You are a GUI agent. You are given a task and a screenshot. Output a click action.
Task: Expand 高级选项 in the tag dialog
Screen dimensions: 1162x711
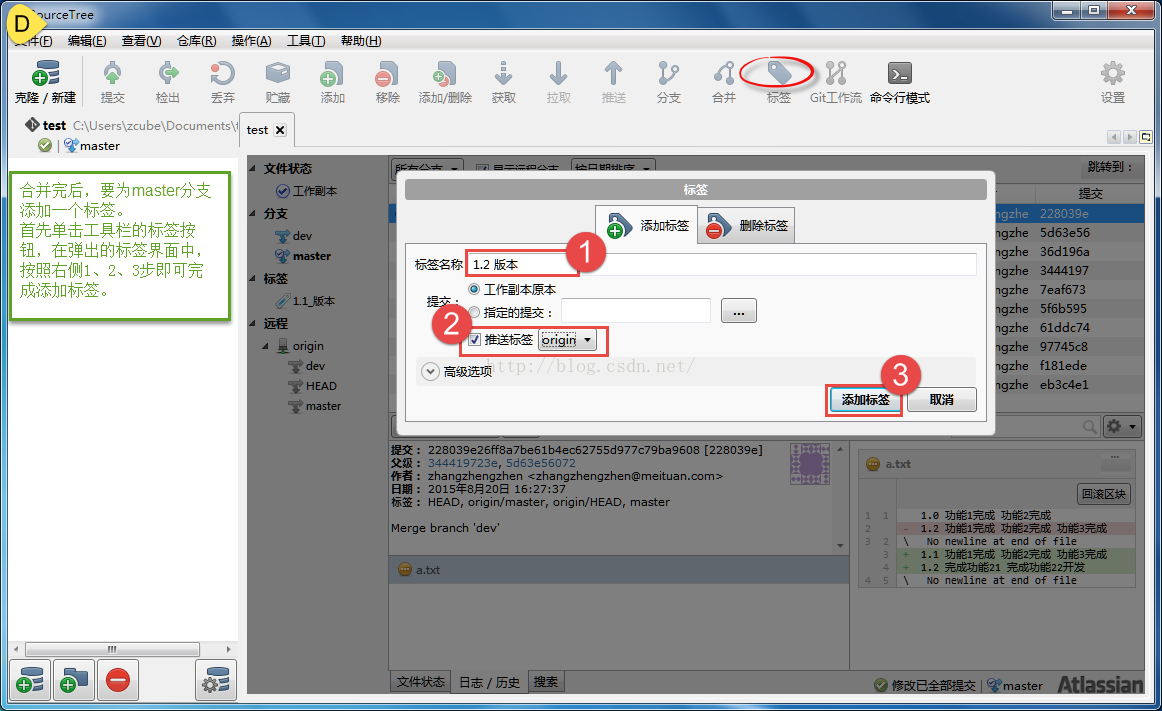(430, 371)
